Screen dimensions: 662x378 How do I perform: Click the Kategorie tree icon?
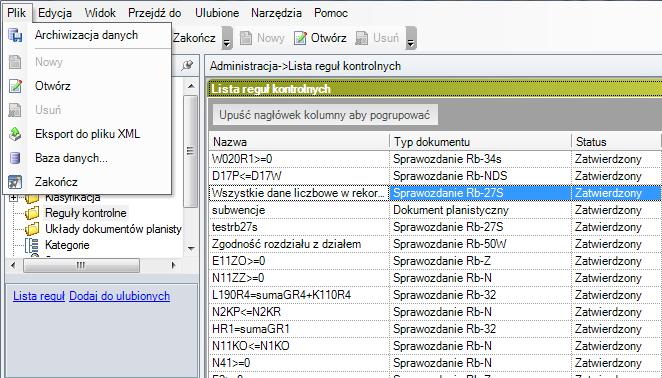32,245
